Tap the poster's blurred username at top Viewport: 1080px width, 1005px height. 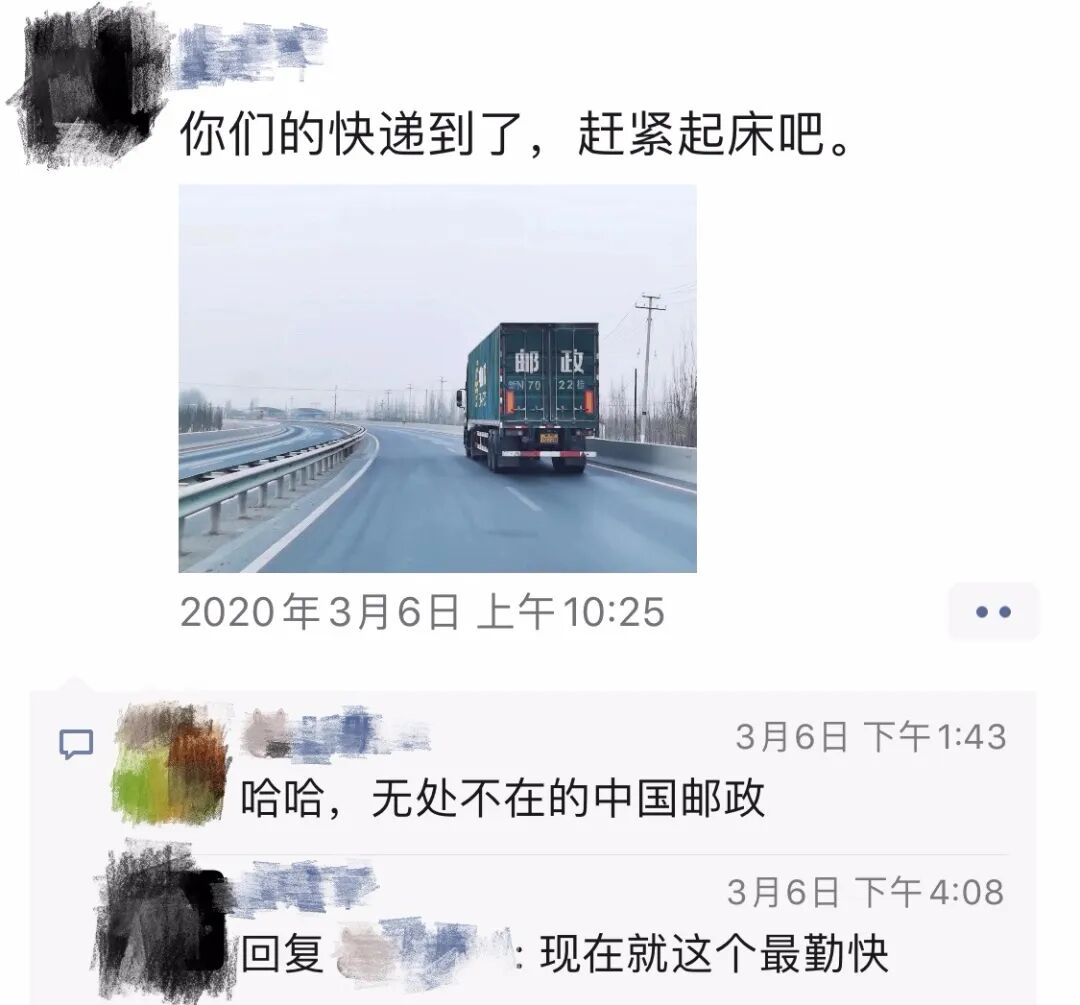[x=251, y=54]
